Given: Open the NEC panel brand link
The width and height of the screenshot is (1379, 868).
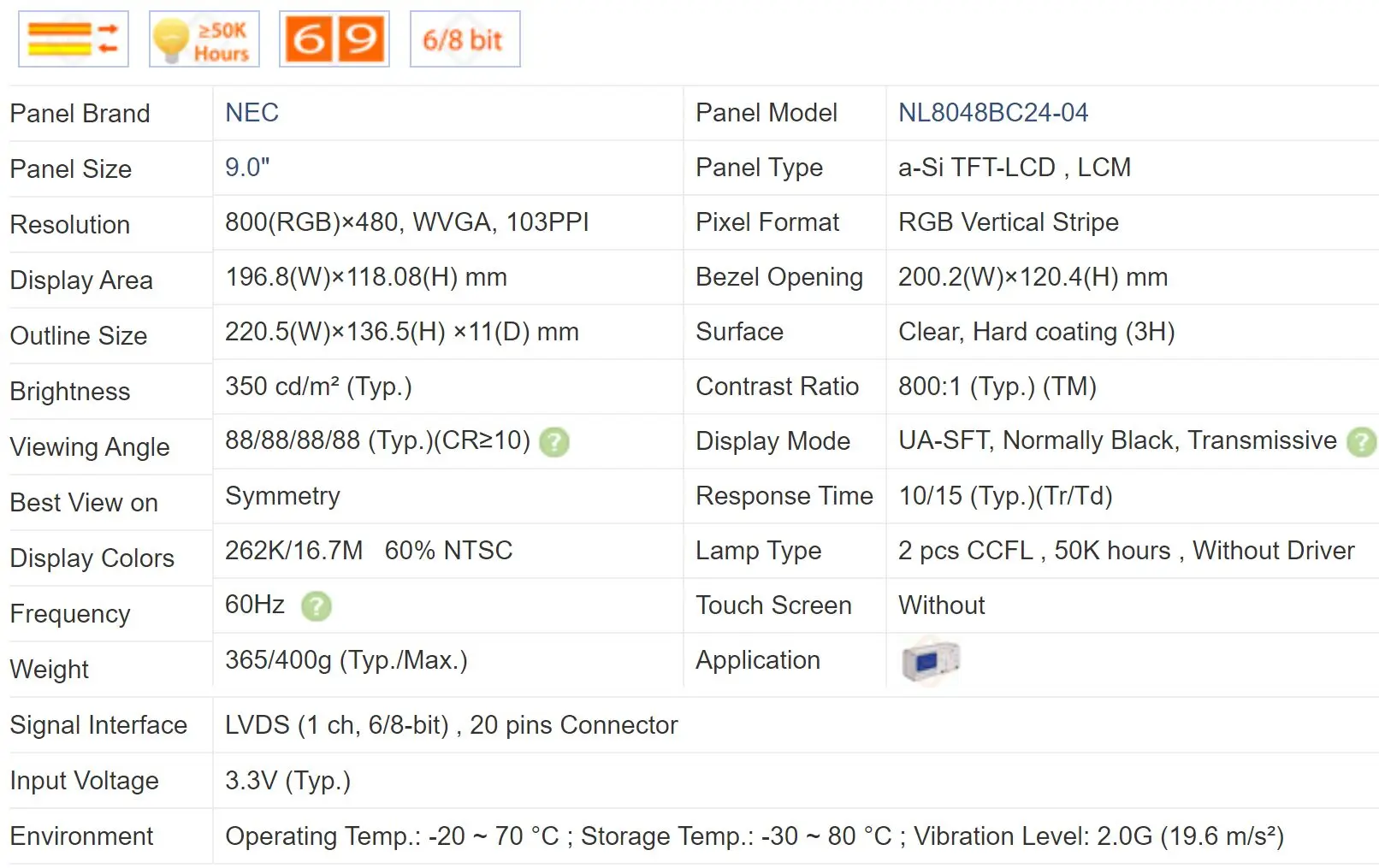Looking at the screenshot, I should click(252, 113).
